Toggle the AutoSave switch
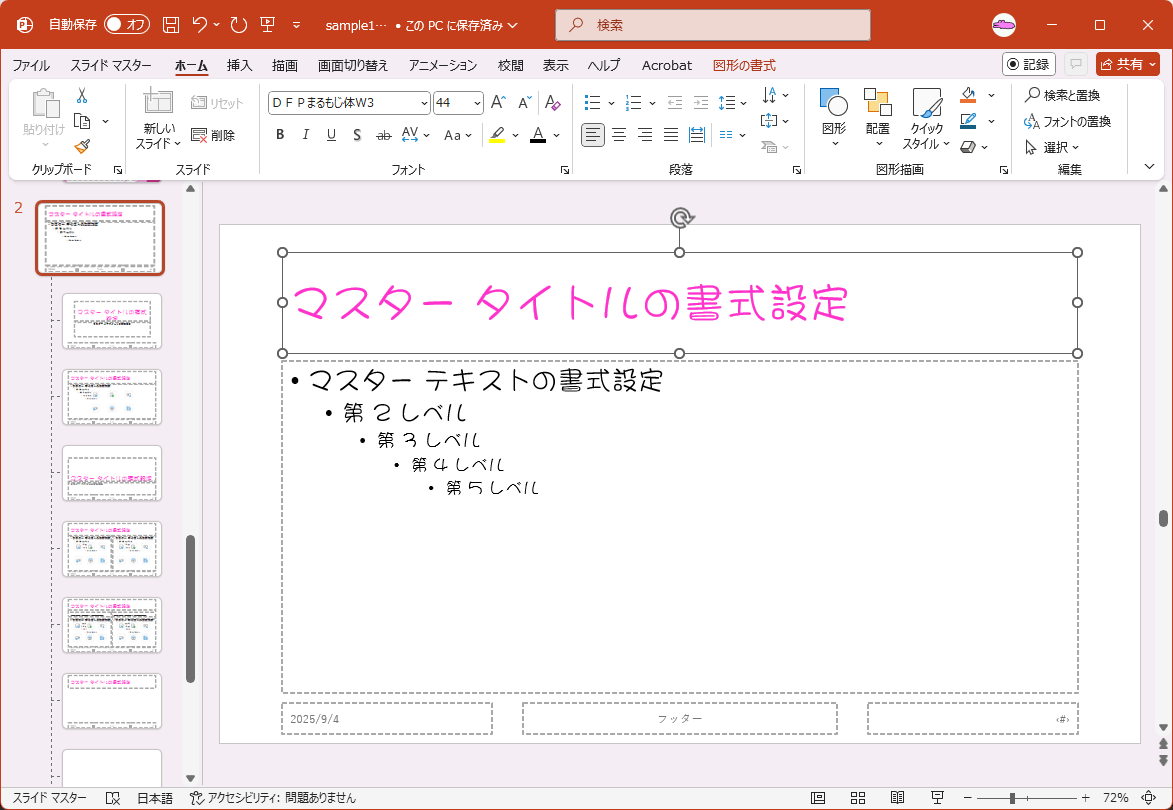 (126, 25)
